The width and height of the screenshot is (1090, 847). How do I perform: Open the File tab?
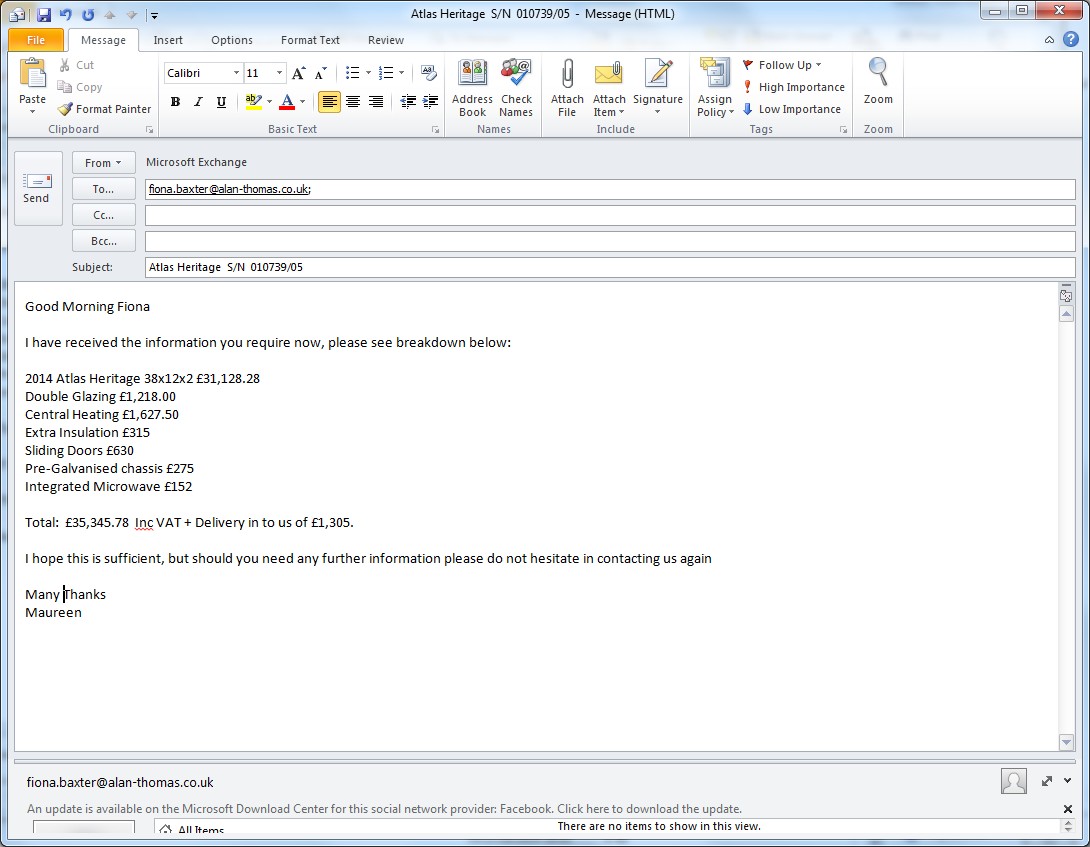(35, 40)
